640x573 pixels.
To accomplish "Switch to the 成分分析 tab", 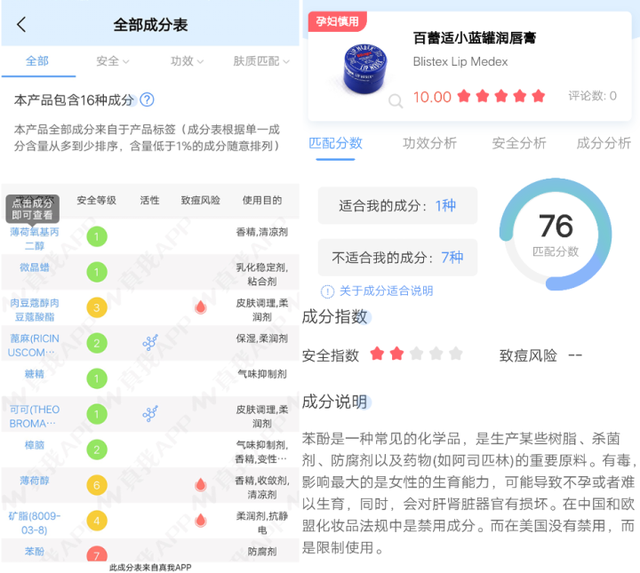I will point(603,143).
